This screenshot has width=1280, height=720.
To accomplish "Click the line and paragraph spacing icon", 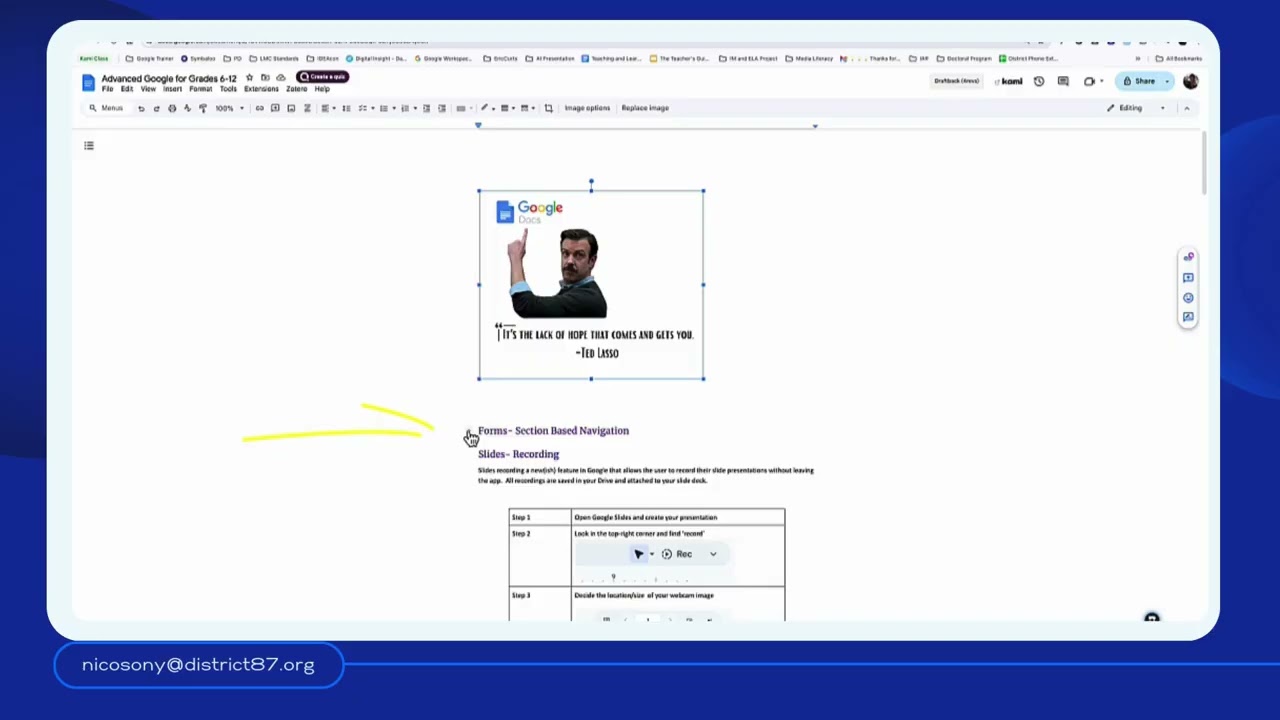I will click(x=346, y=108).
